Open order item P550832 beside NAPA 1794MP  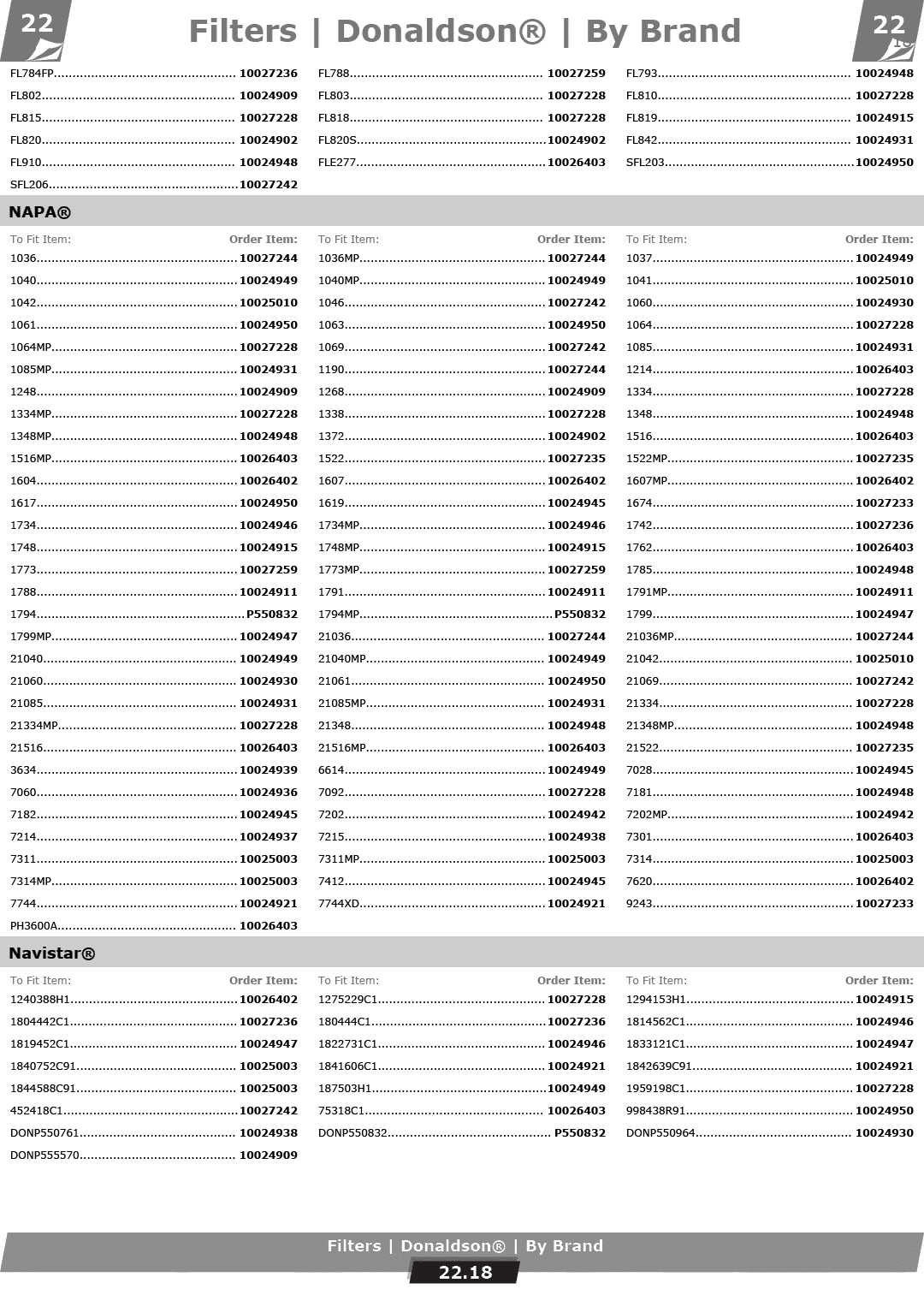point(579,614)
